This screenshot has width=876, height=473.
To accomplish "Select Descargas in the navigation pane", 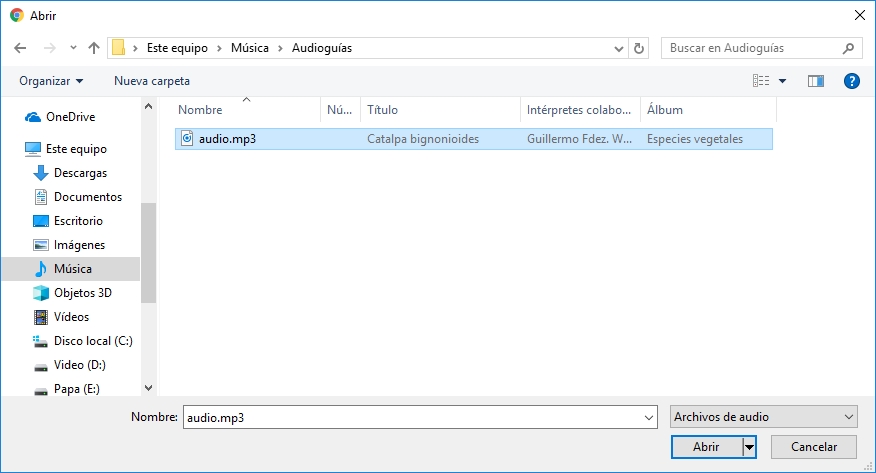I will (x=80, y=173).
